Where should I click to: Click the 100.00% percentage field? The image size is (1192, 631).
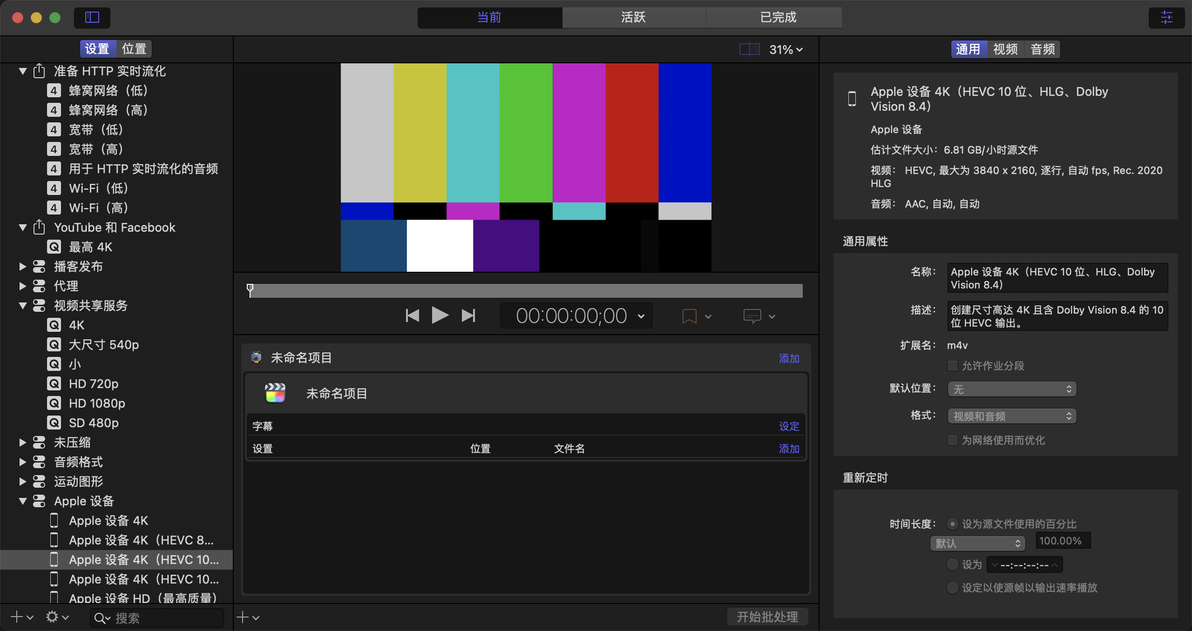1063,541
